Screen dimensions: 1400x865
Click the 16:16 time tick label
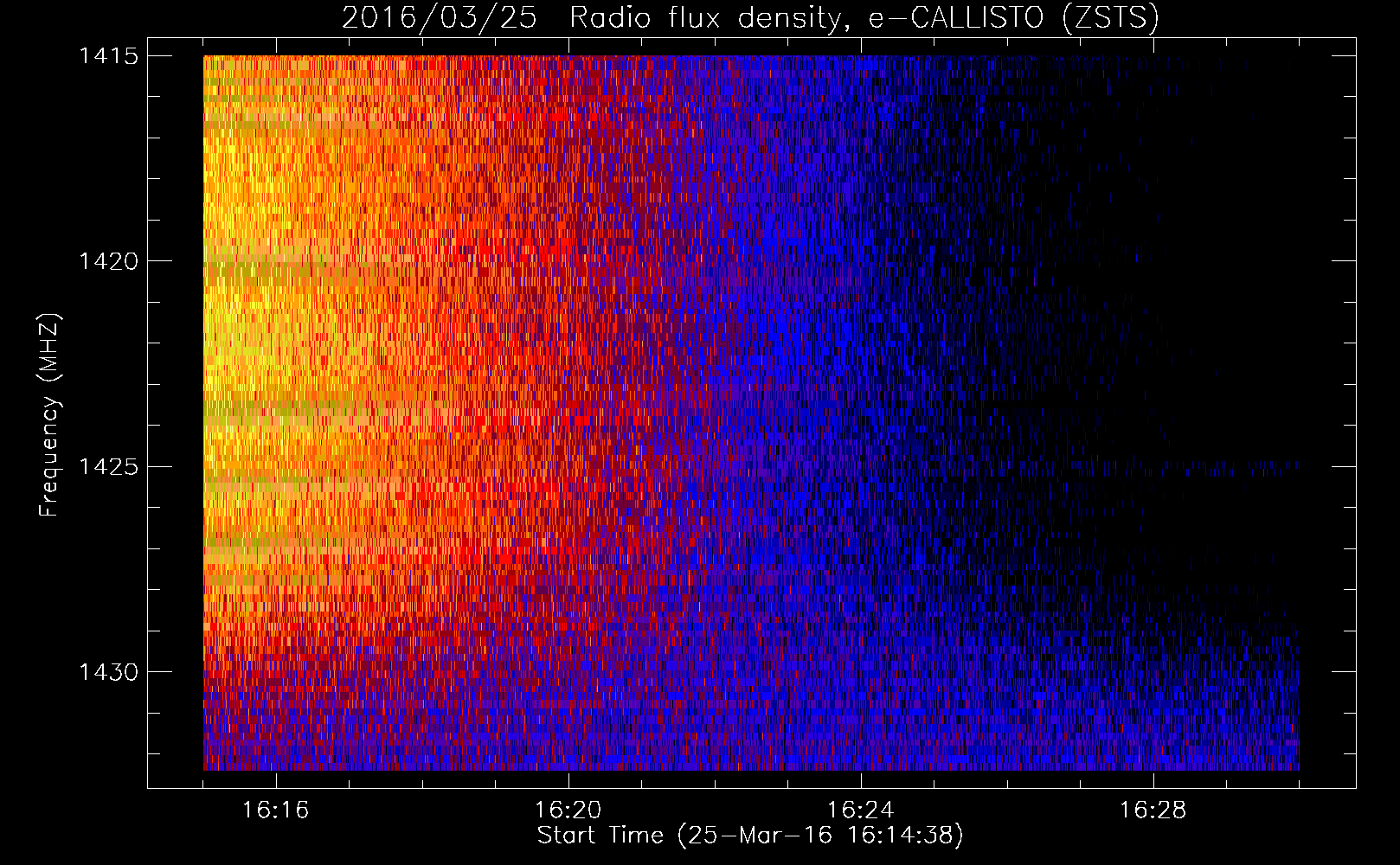point(275,811)
